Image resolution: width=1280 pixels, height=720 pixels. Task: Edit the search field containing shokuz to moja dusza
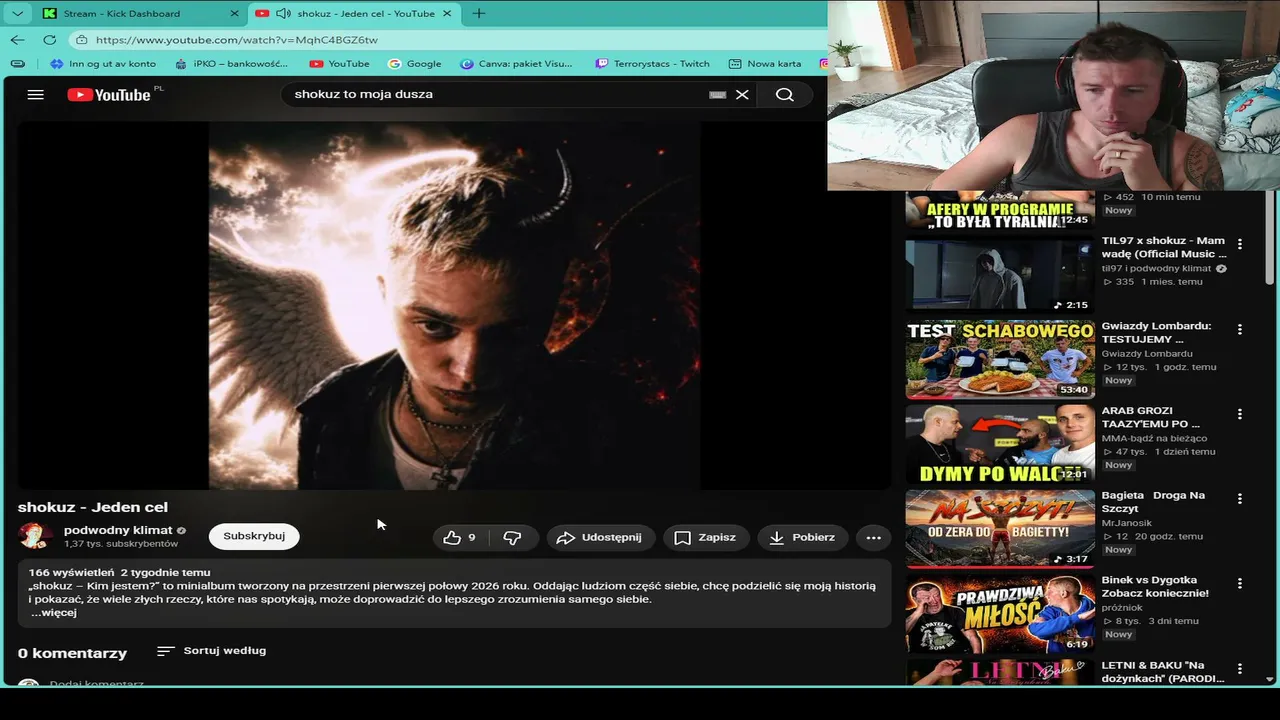click(x=495, y=94)
